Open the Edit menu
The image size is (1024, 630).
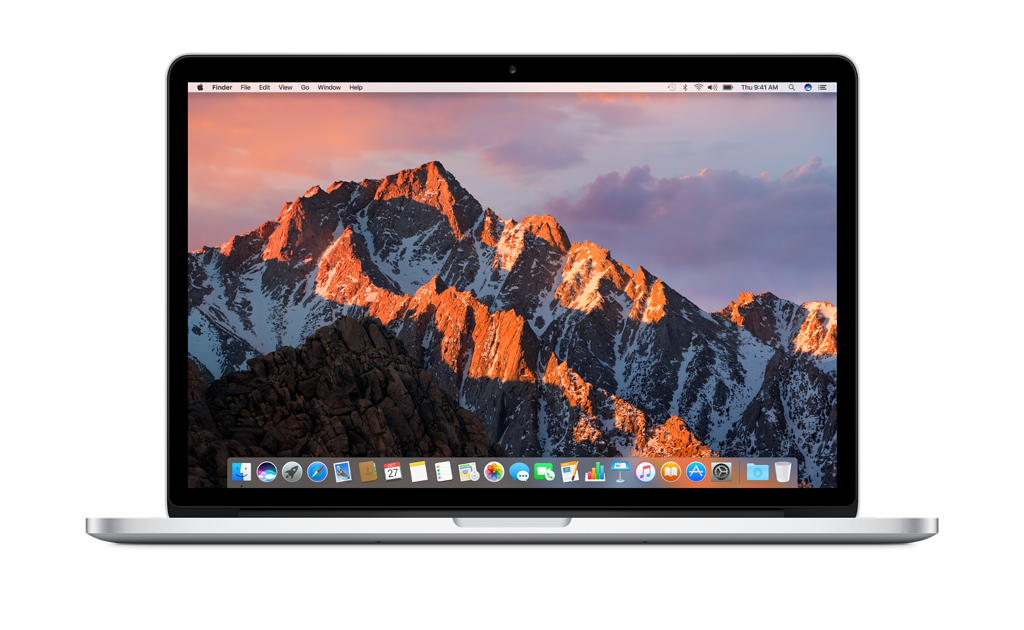coord(264,87)
